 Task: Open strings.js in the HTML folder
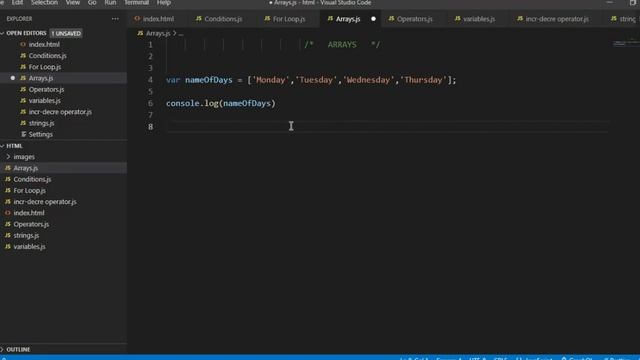point(26,236)
